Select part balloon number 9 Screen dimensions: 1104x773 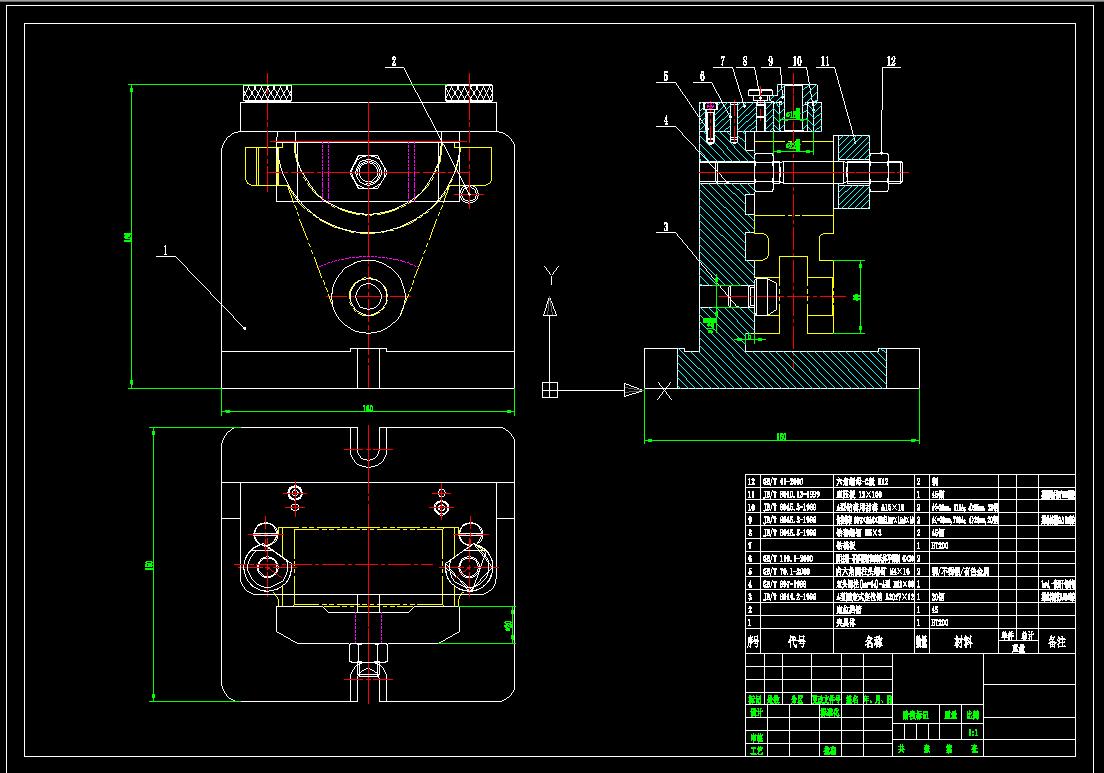click(770, 61)
